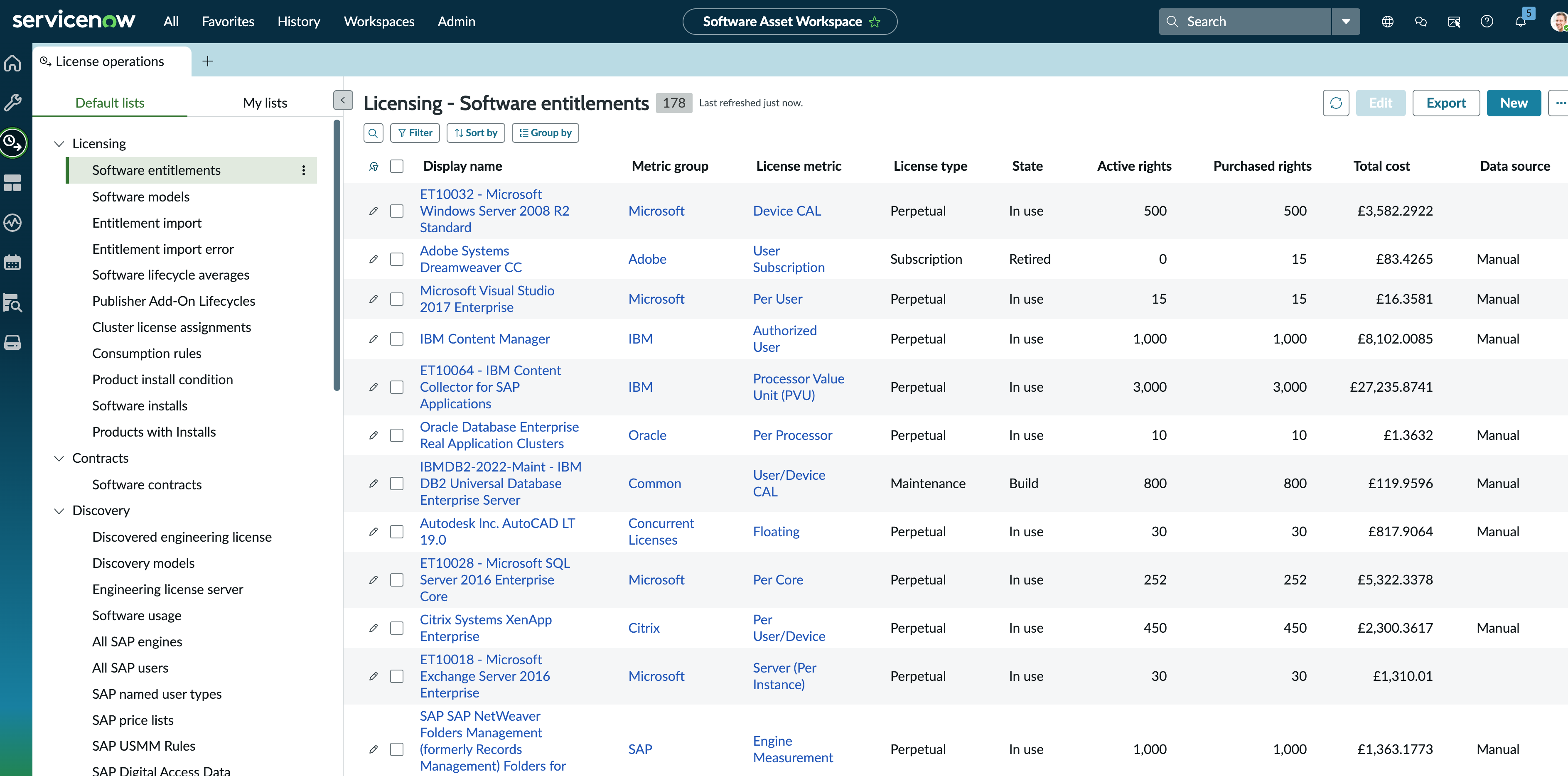Open the wrench icon in left sidebar
The image size is (1568, 776).
[x=13, y=102]
